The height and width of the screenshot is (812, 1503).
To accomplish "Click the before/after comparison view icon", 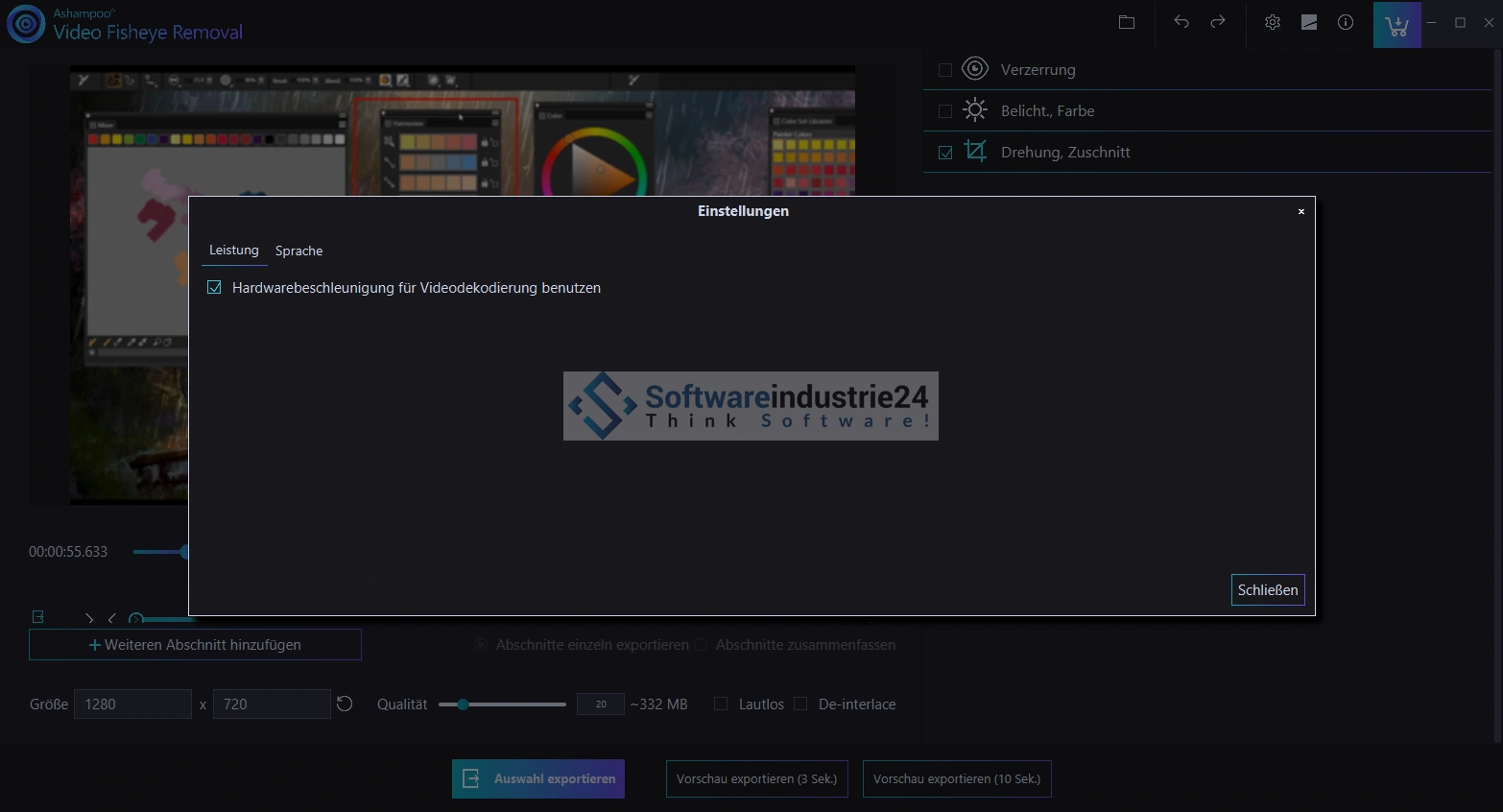I will click(x=1309, y=22).
